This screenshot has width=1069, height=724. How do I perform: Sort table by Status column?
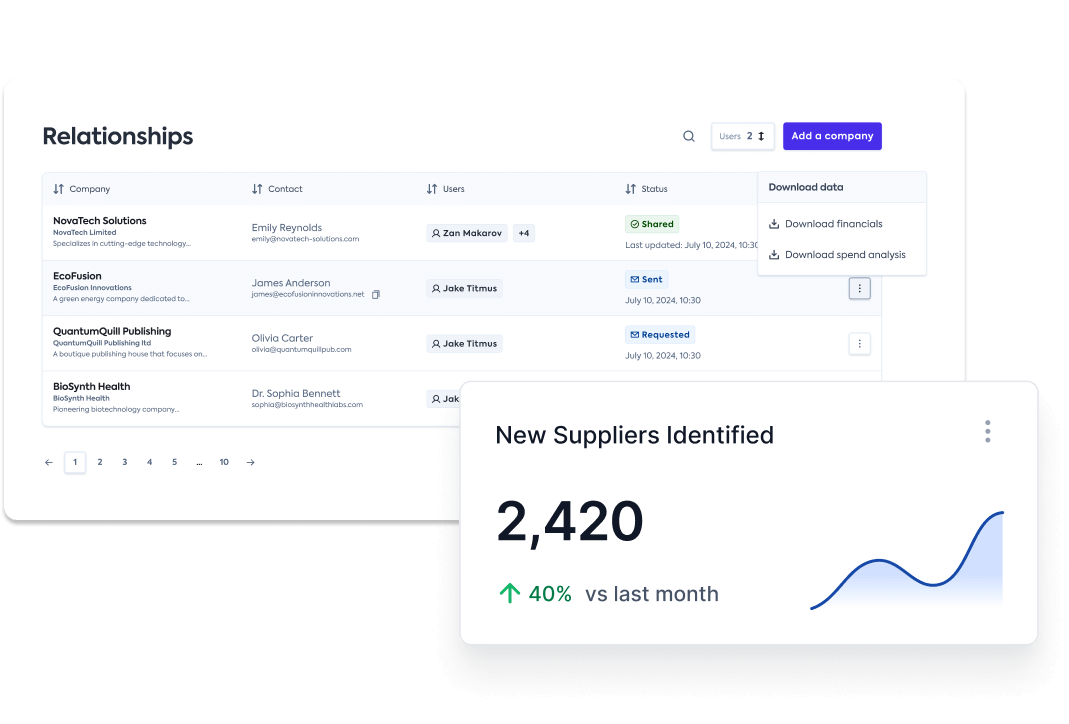point(646,189)
